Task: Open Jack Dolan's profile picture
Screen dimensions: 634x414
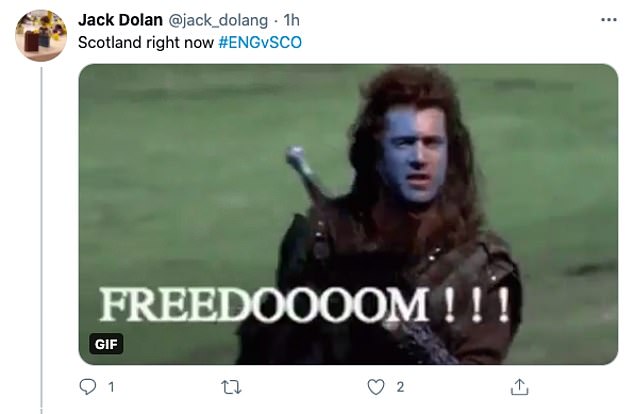Action: [x=41, y=36]
